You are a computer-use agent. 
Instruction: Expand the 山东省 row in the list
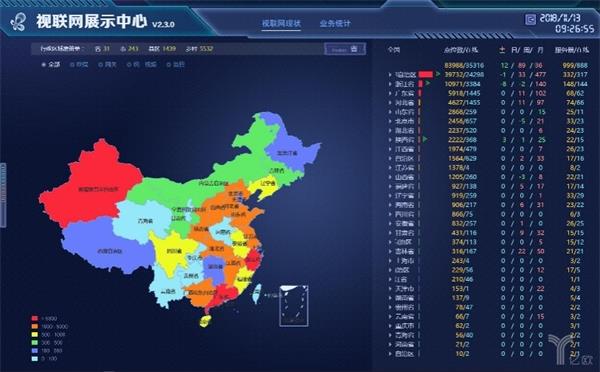[x=390, y=112]
